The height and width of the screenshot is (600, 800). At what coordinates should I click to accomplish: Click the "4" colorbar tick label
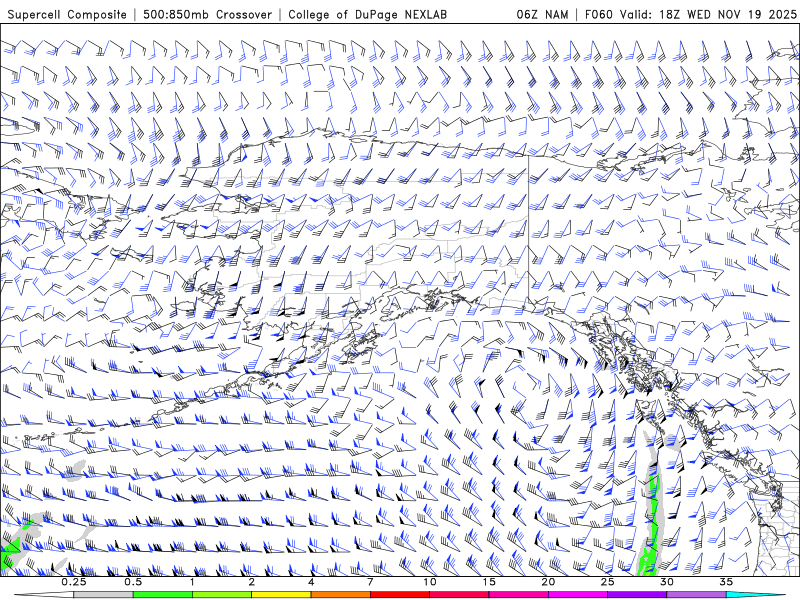click(x=311, y=582)
